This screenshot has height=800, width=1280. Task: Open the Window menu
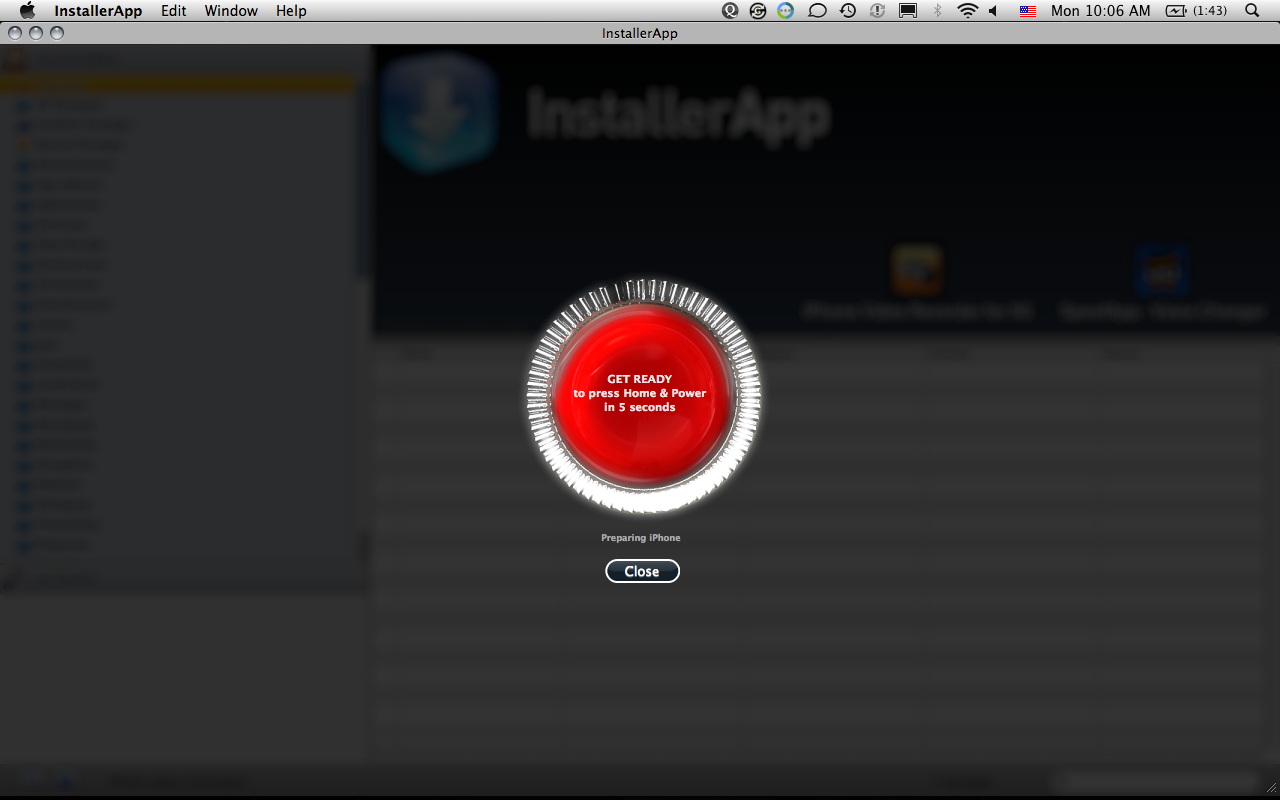point(231,11)
